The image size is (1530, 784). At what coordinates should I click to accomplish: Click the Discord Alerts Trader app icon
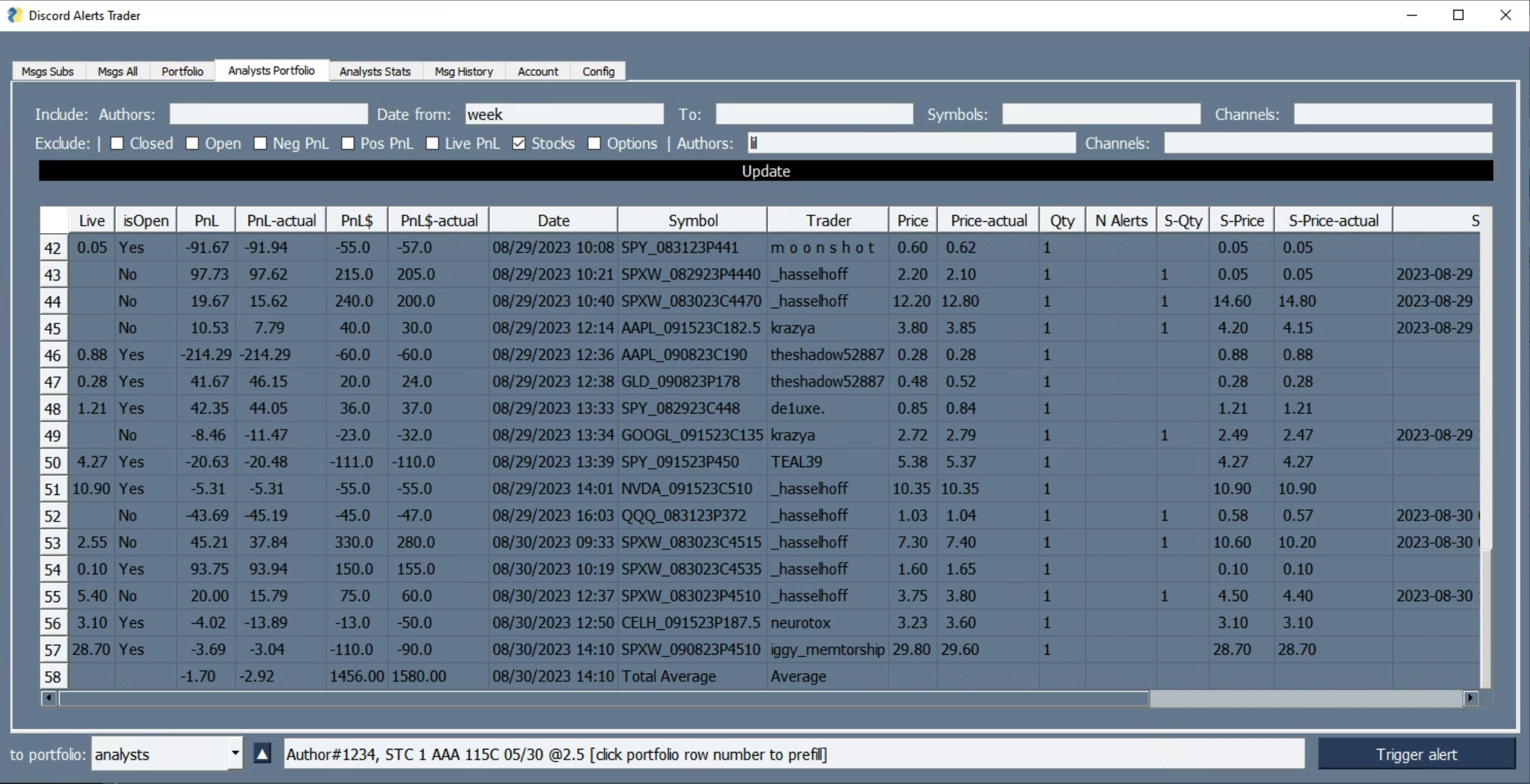(14, 15)
